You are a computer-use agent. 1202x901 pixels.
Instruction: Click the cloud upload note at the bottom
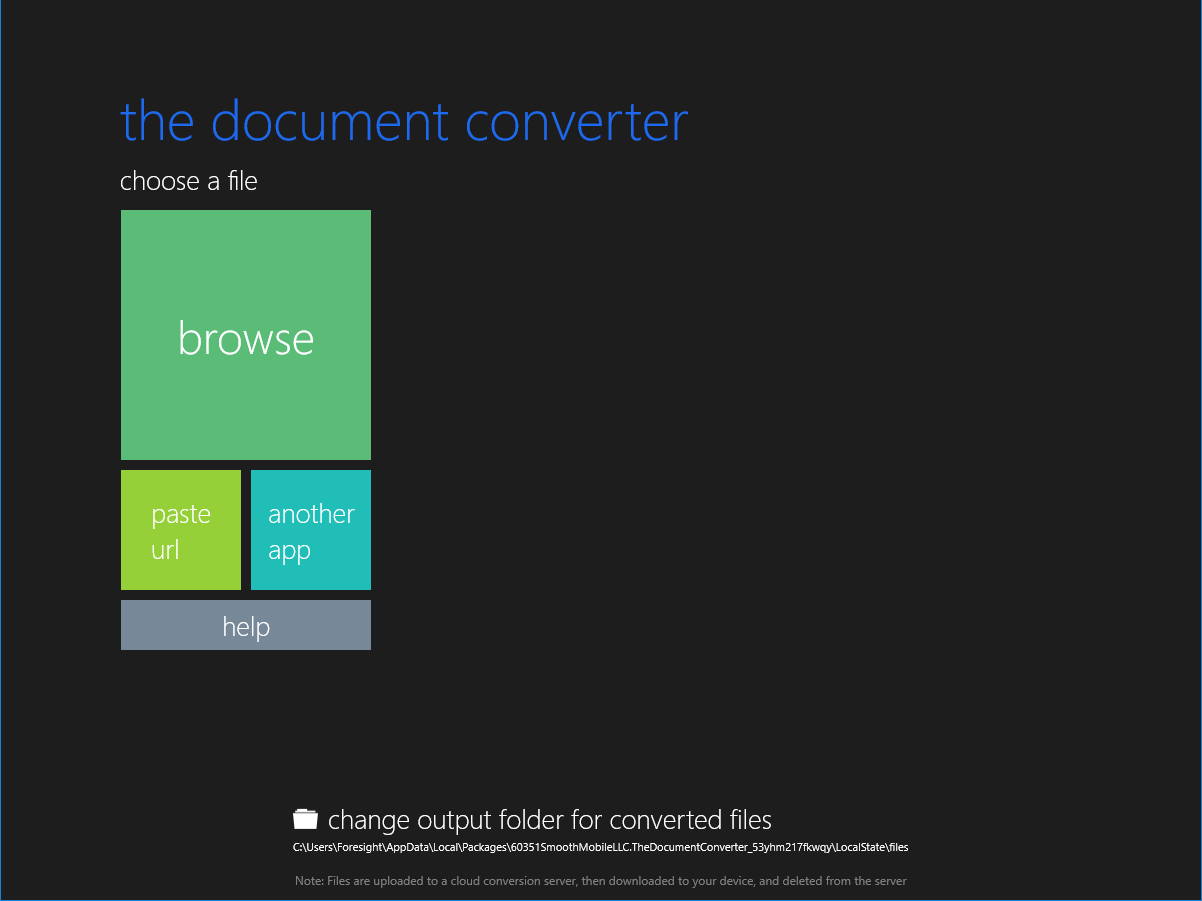[x=601, y=880]
